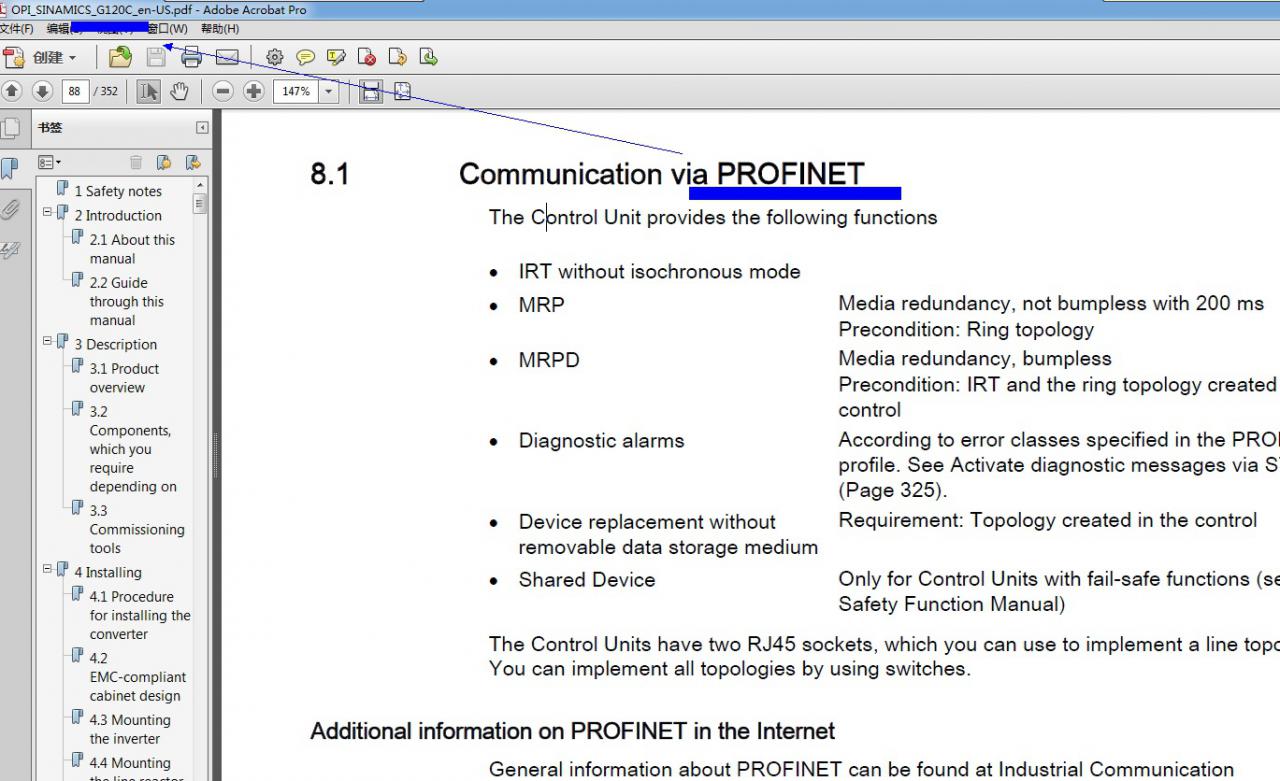Viewport: 1280px width, 781px height.
Task: Open the zoom level dropdown arrow
Action: (328, 91)
